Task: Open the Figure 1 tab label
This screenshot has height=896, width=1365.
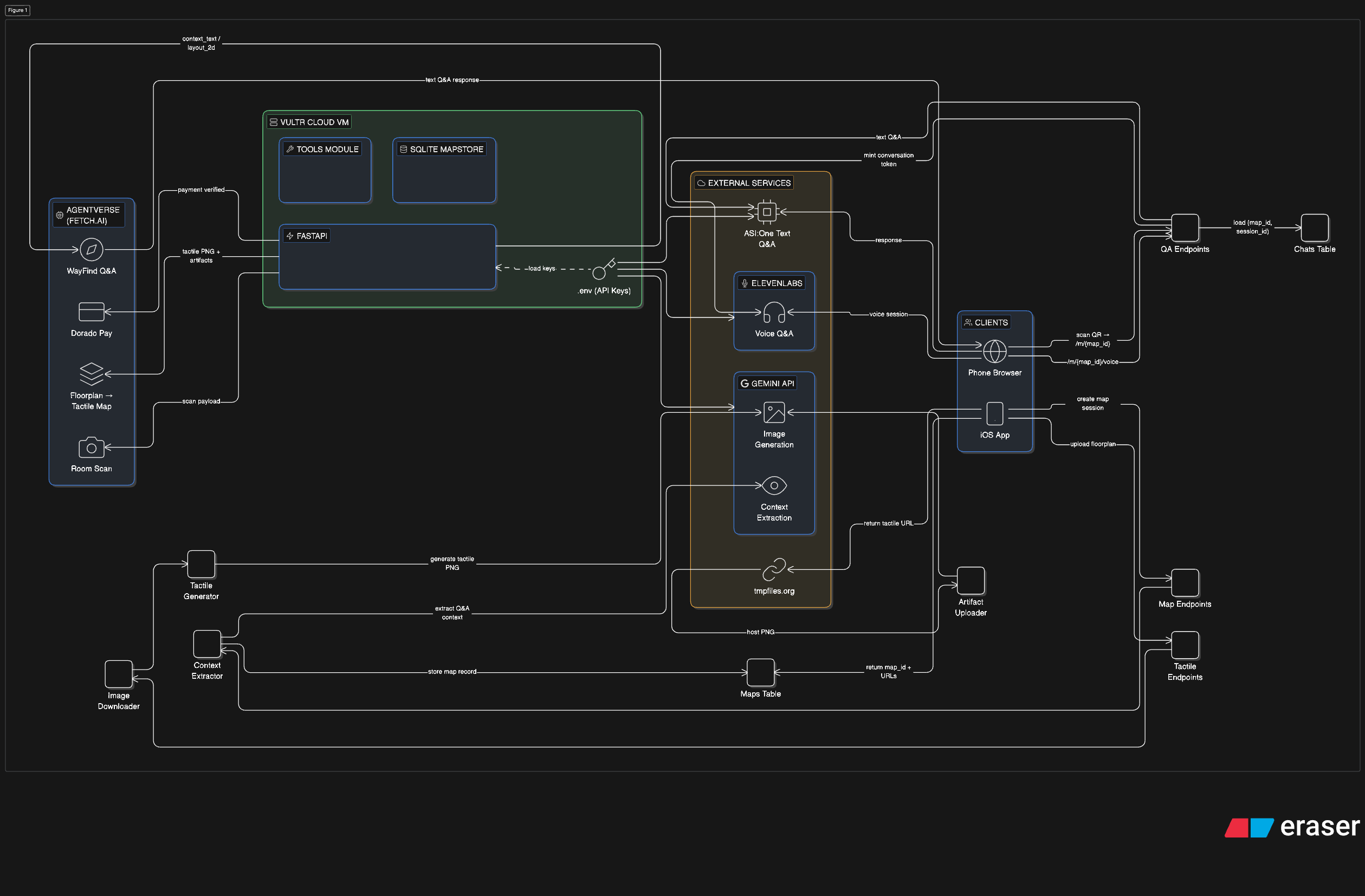Action: [x=18, y=10]
